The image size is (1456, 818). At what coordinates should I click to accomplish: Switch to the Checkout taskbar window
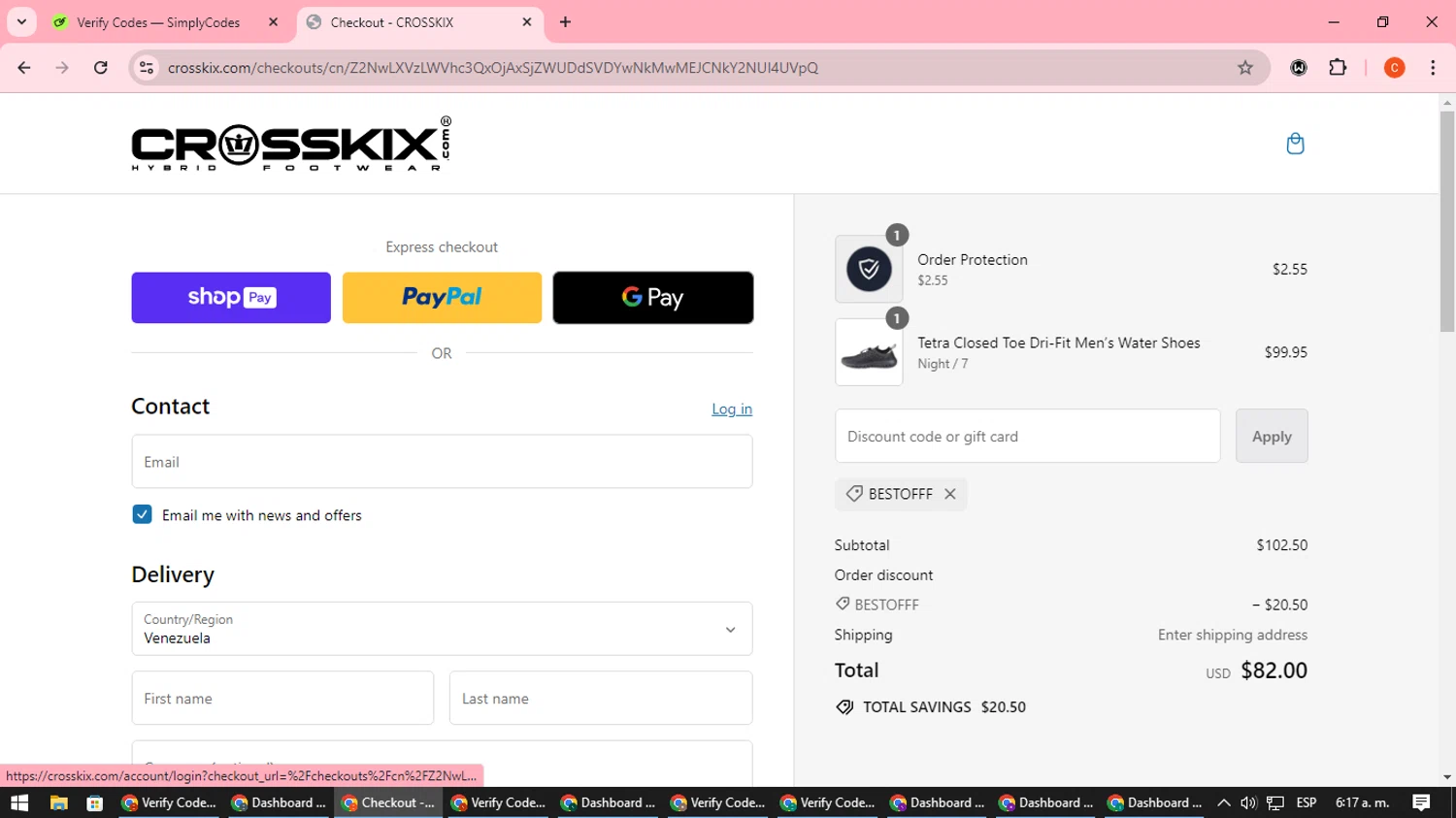(388, 802)
